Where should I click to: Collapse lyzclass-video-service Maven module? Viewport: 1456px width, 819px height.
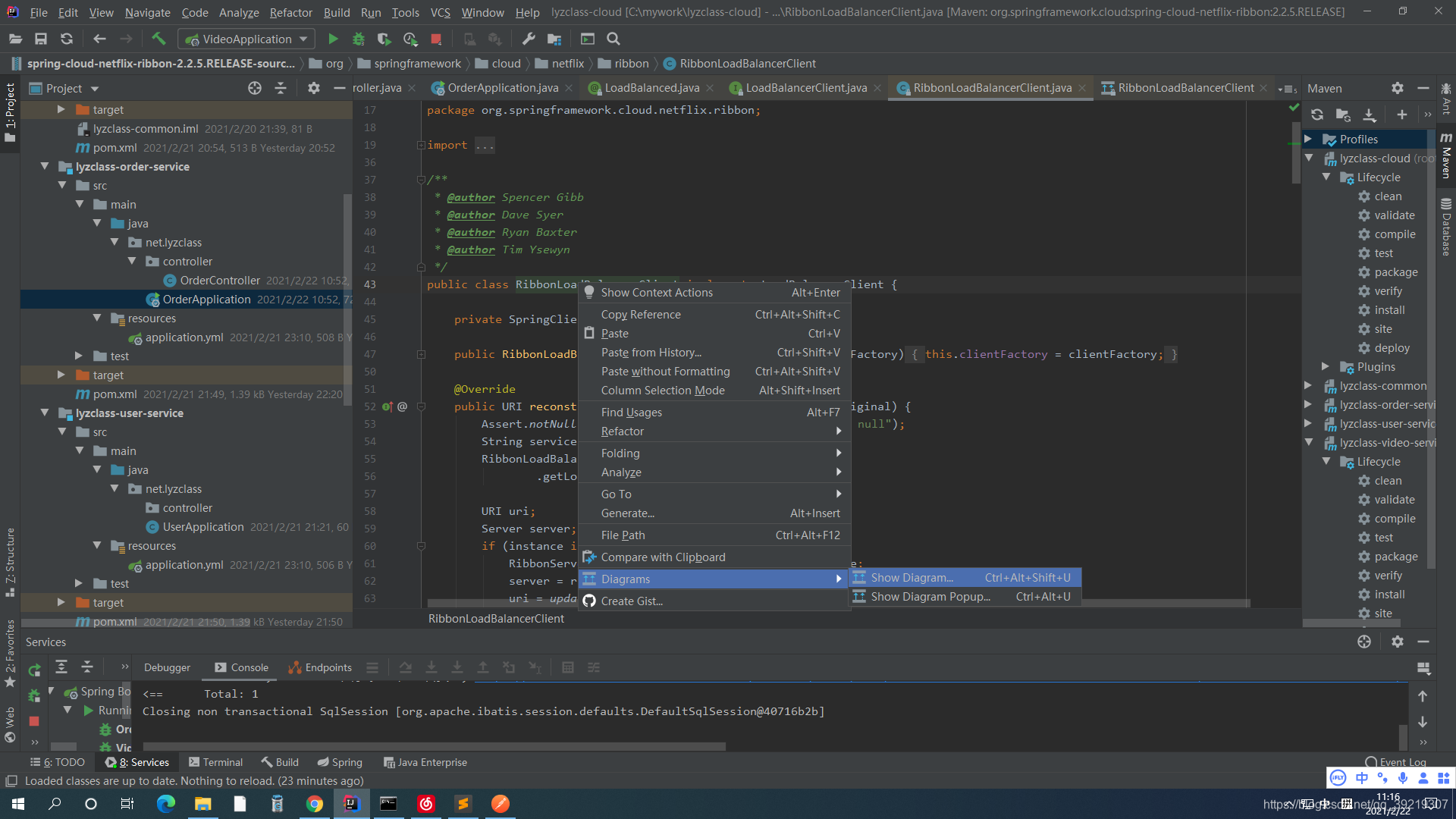point(1308,443)
